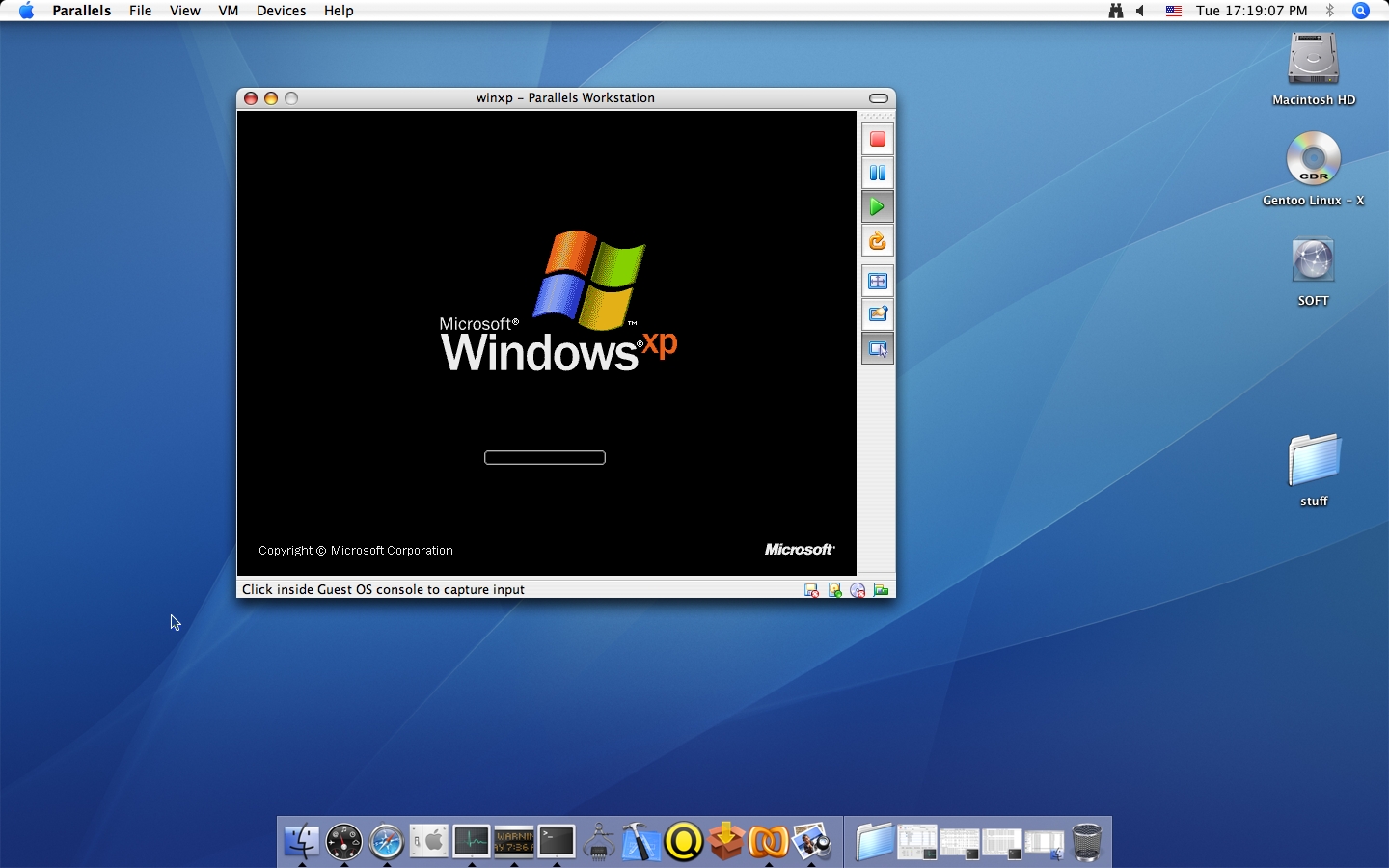Open the orange linked-rings app in Dock

(x=769, y=842)
